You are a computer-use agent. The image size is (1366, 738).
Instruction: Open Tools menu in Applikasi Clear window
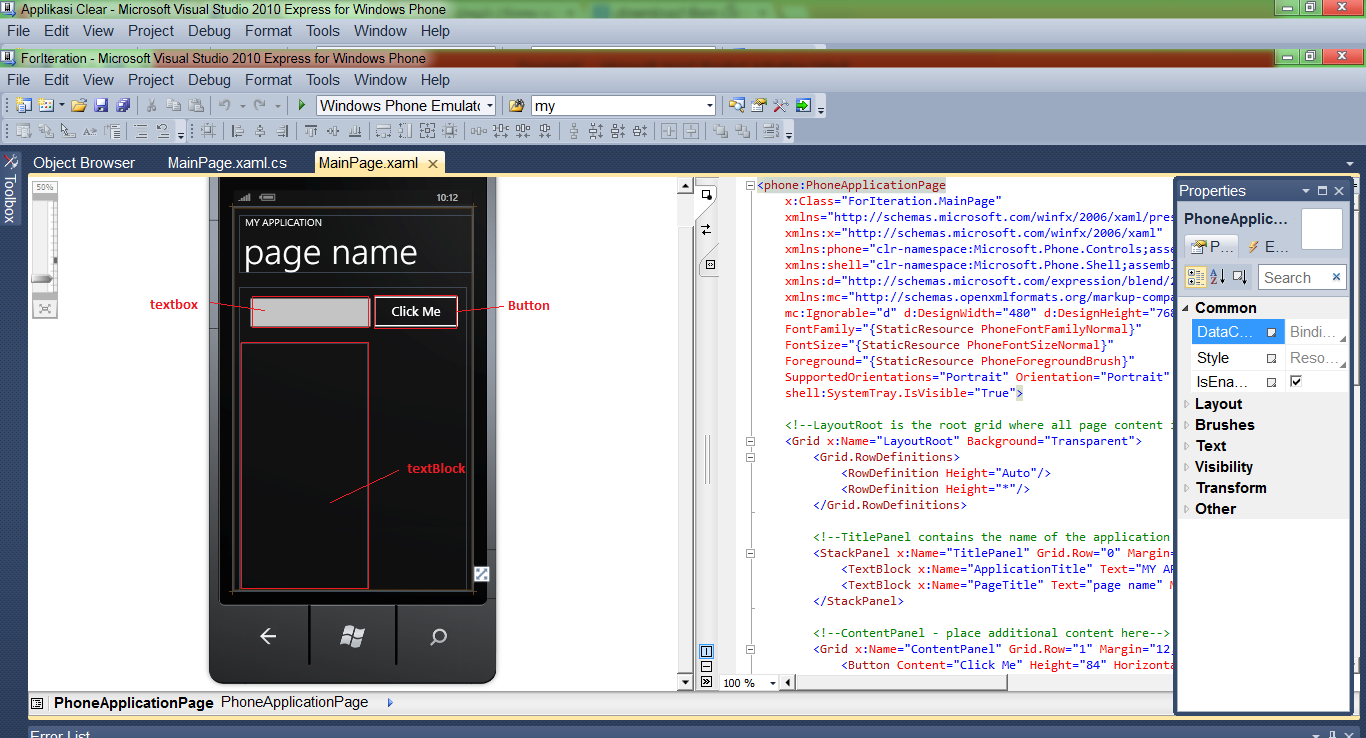coord(323,31)
